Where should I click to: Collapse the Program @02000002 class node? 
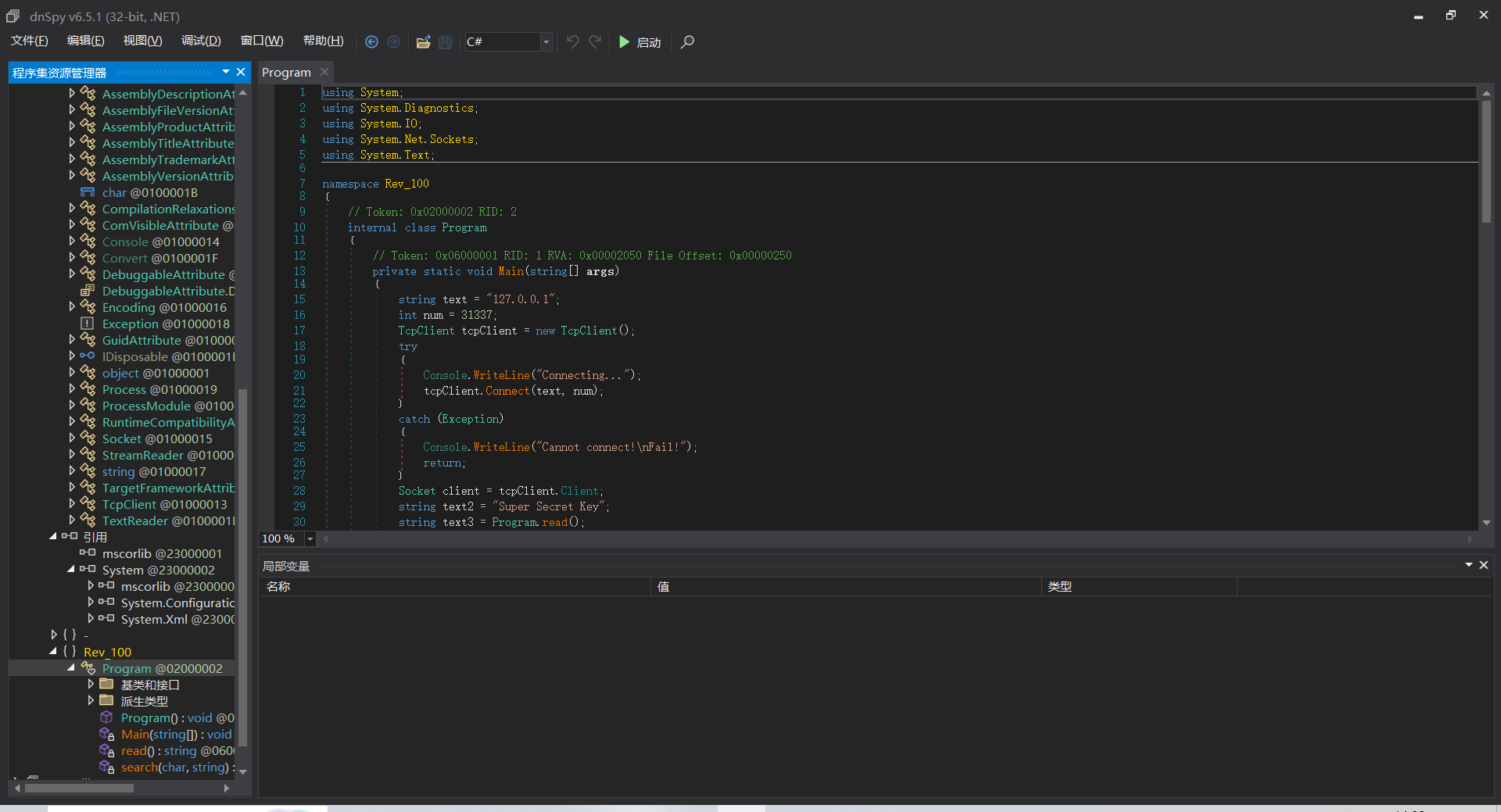click(x=71, y=667)
